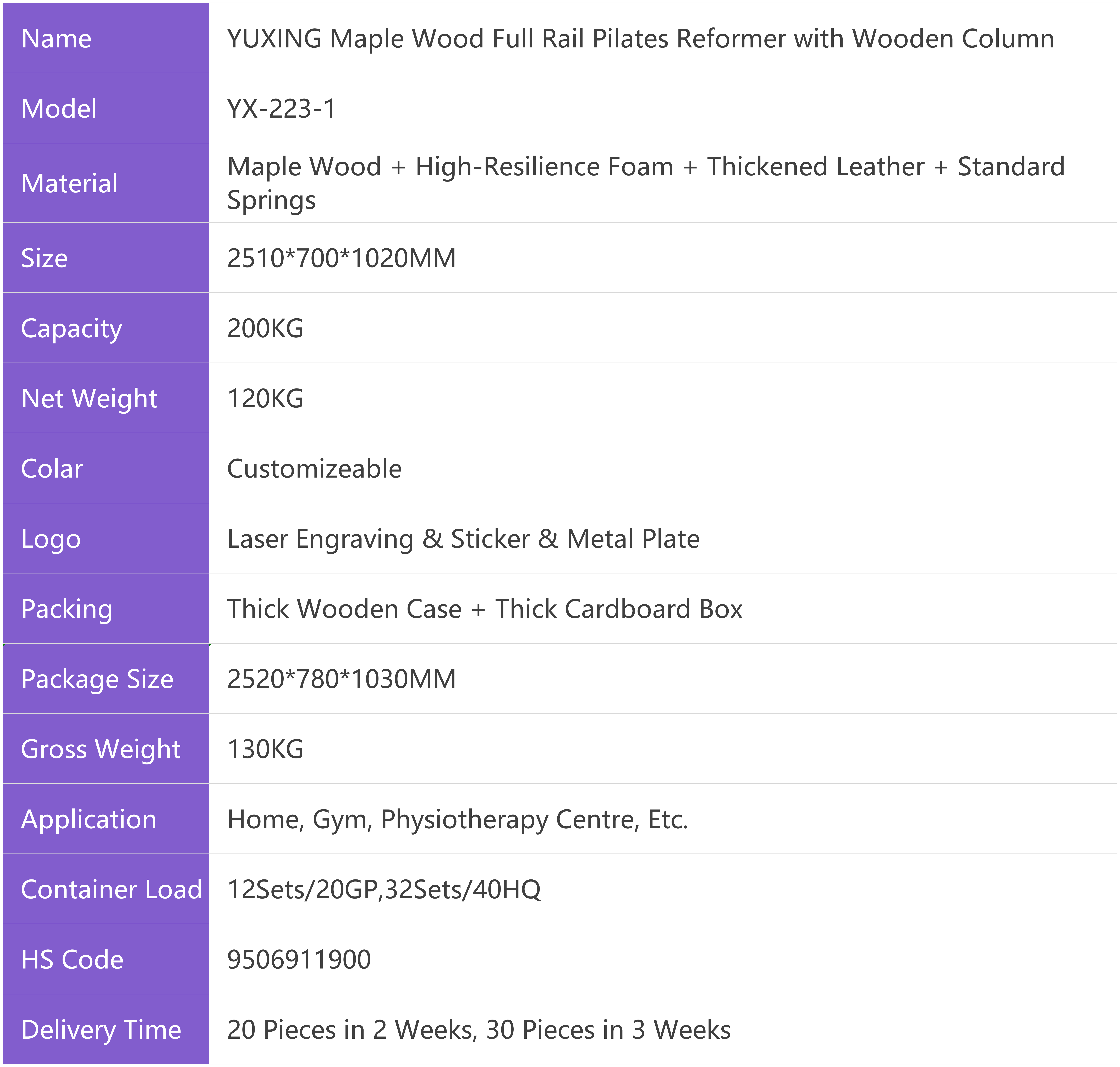Click '20 Pieces in 2 Weeks, 30 Pieces in 3 Weeks'

(479, 1030)
